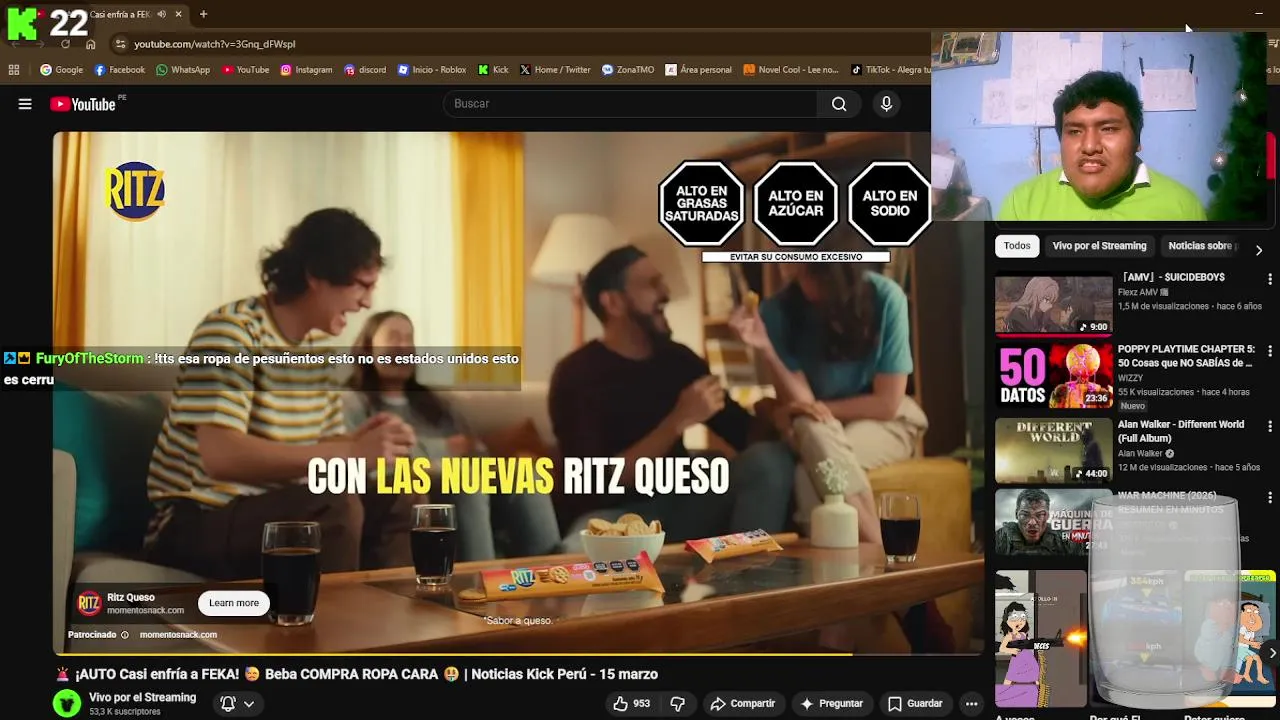Click the Compartir share button
This screenshot has width=1280, height=720.
(x=743, y=704)
